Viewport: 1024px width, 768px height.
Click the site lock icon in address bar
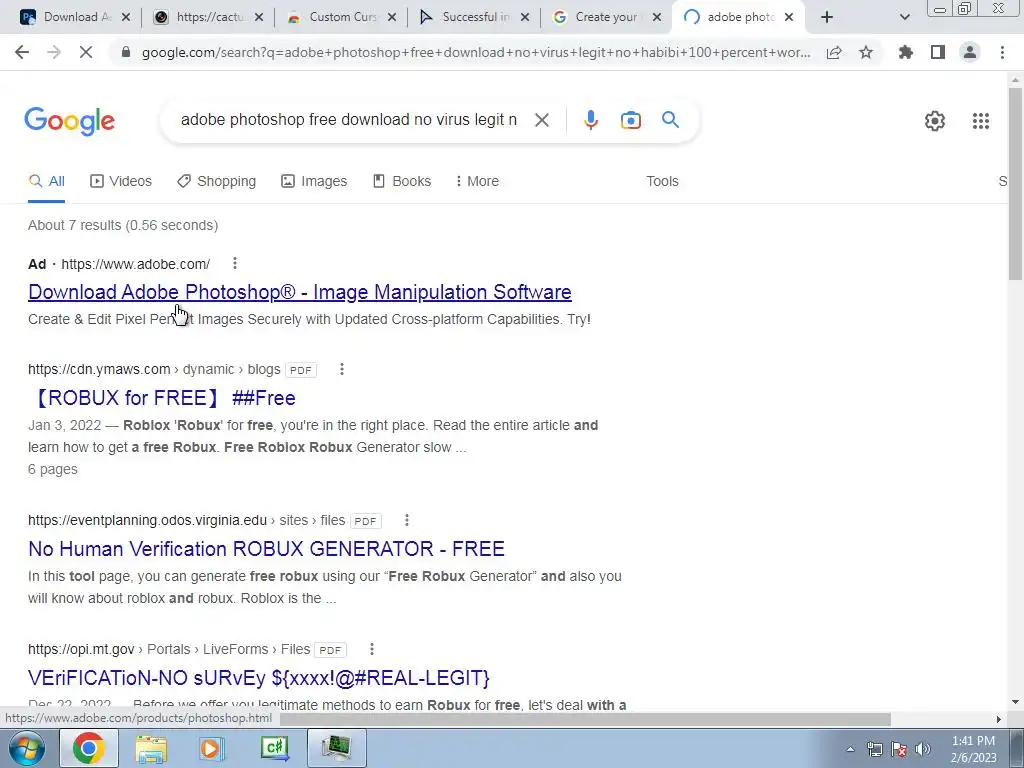tap(126, 52)
